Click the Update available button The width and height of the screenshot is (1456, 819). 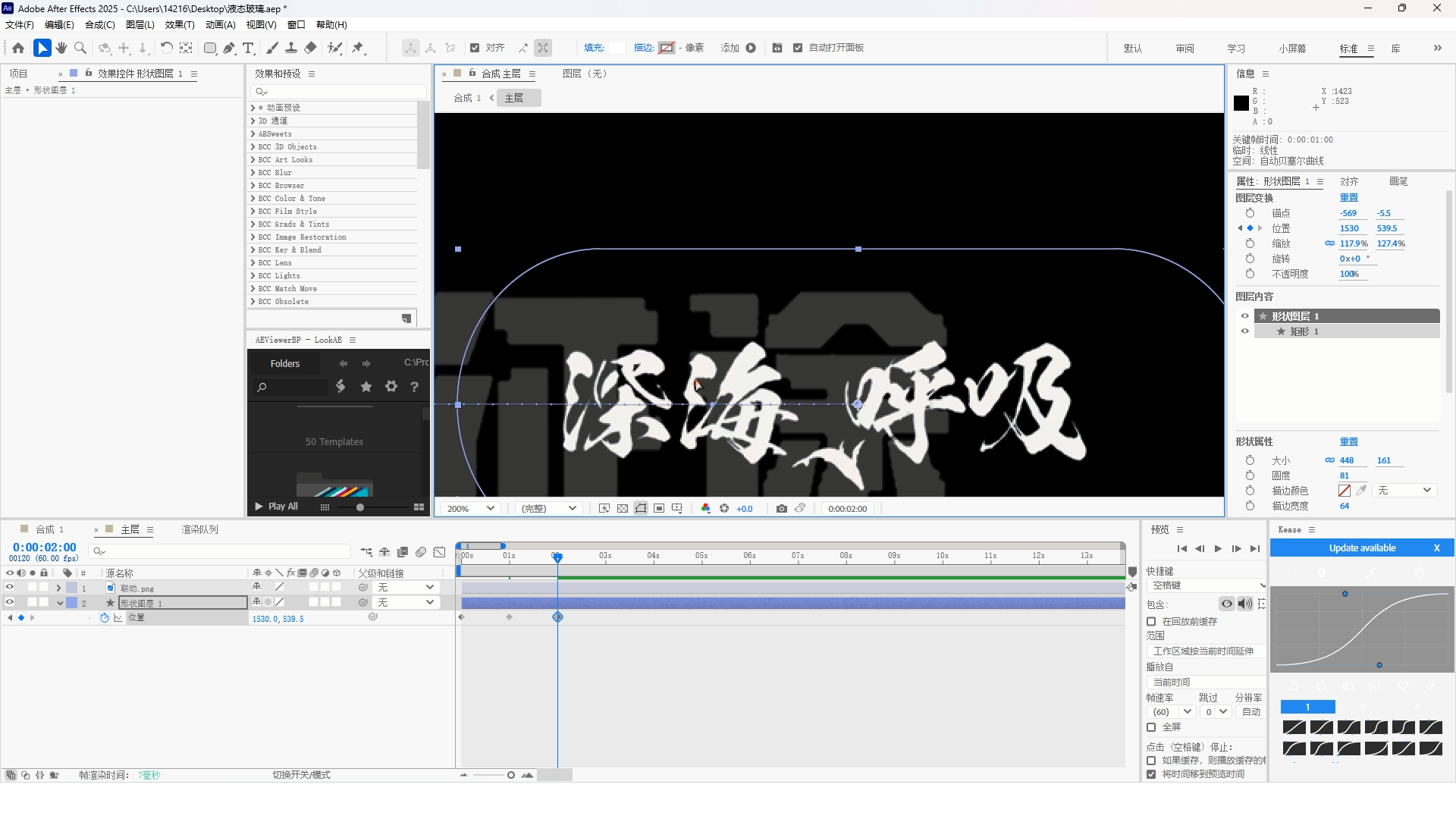click(x=1361, y=548)
